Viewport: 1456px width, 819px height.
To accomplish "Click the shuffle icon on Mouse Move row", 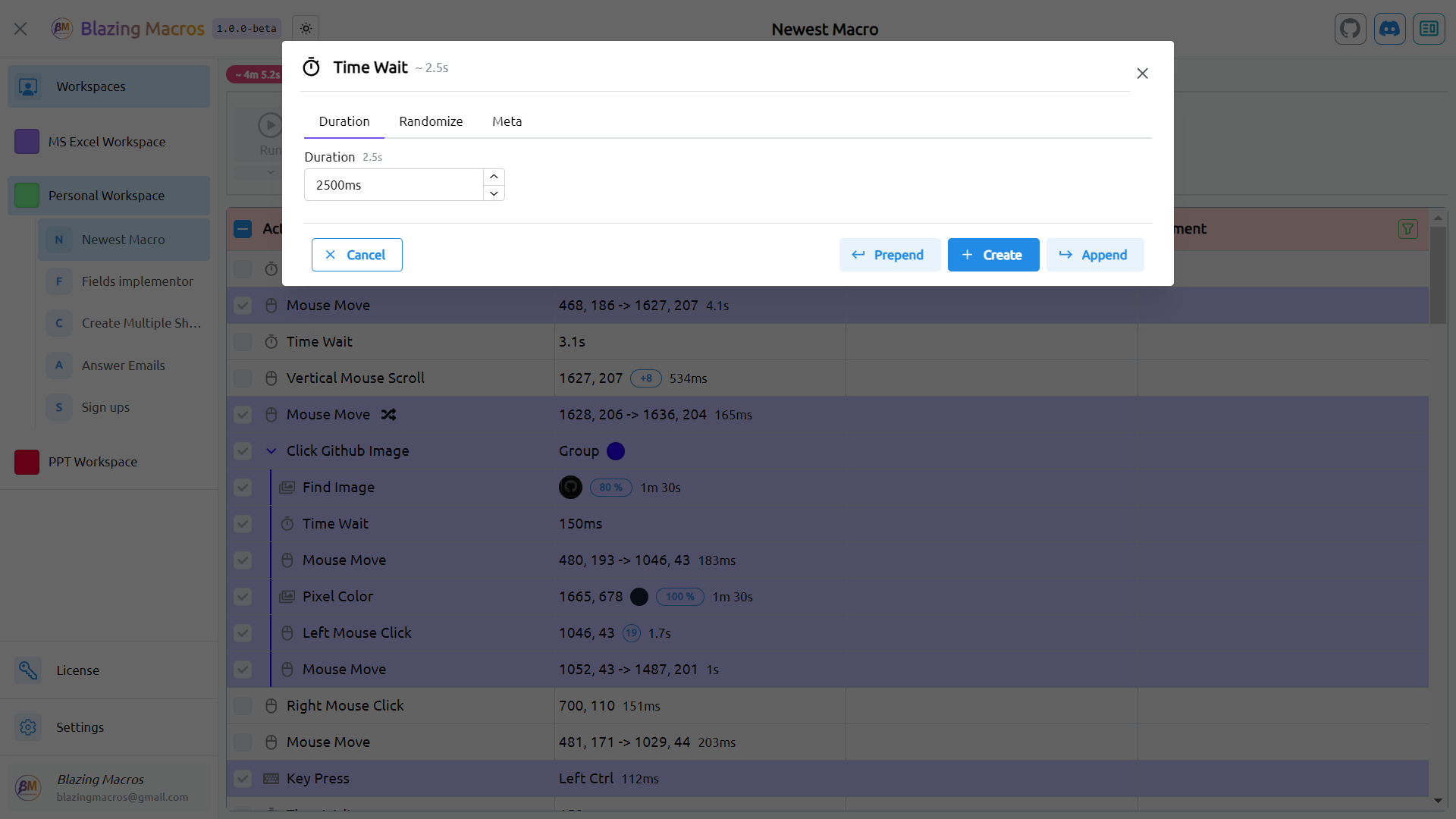I will [388, 415].
